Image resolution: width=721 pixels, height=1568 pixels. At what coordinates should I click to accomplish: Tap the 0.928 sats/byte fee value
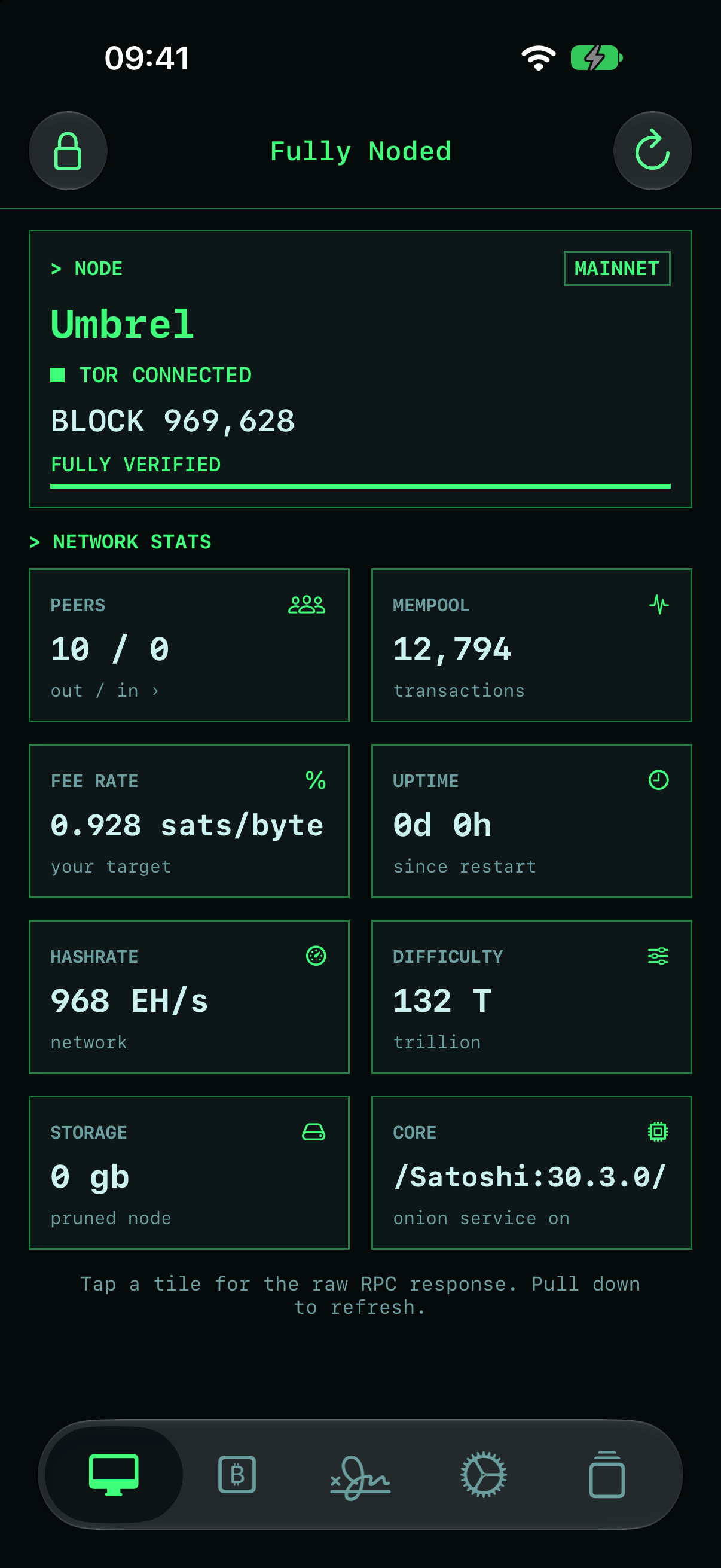(187, 825)
